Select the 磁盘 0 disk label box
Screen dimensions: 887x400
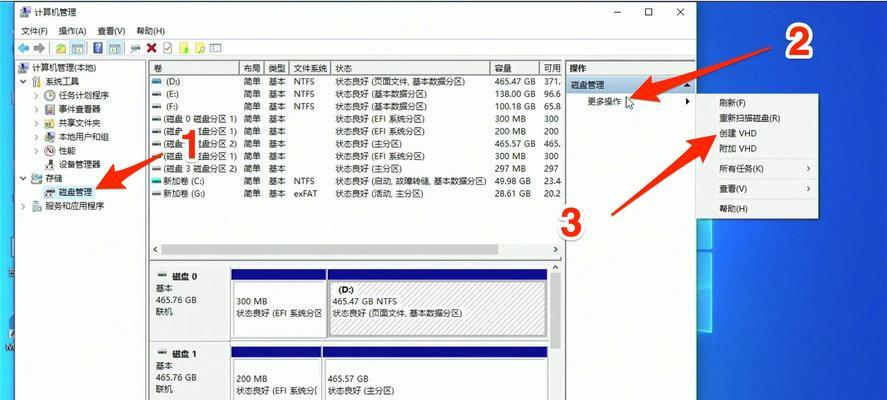tap(190, 303)
